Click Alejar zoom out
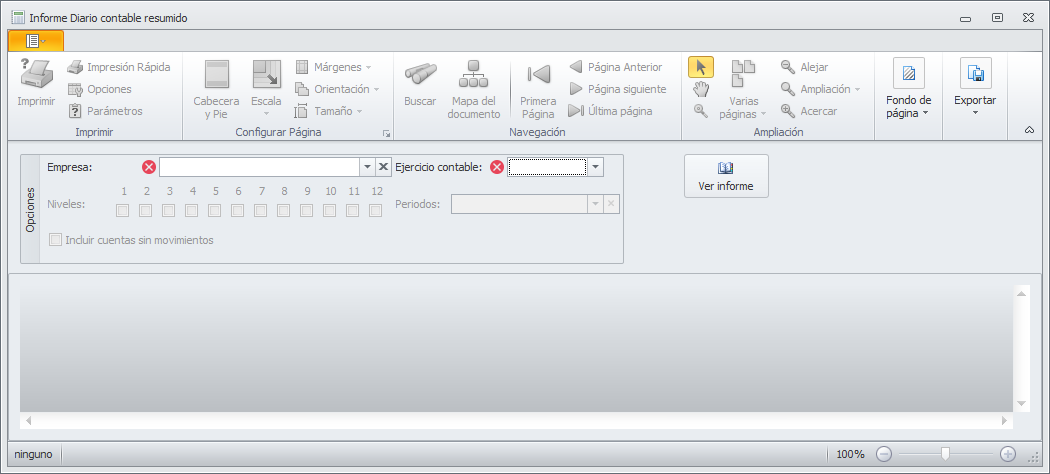 pos(805,67)
